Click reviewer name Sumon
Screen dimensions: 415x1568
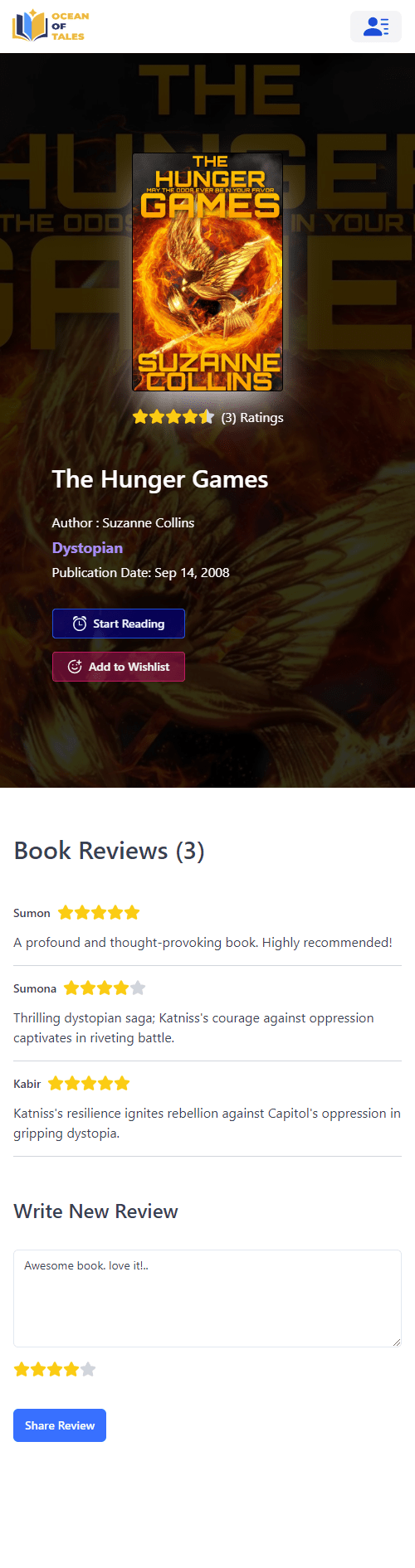tap(32, 913)
